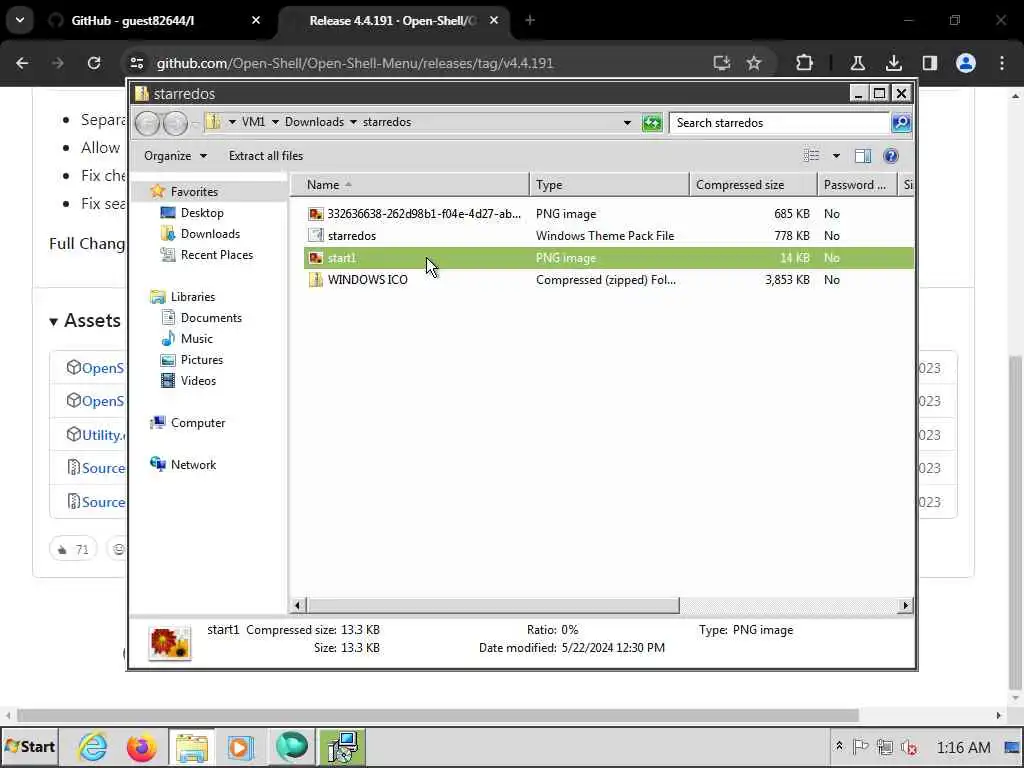
Task: Close the GitHub guest82644 tab
Action: pyautogui.click(x=256, y=20)
